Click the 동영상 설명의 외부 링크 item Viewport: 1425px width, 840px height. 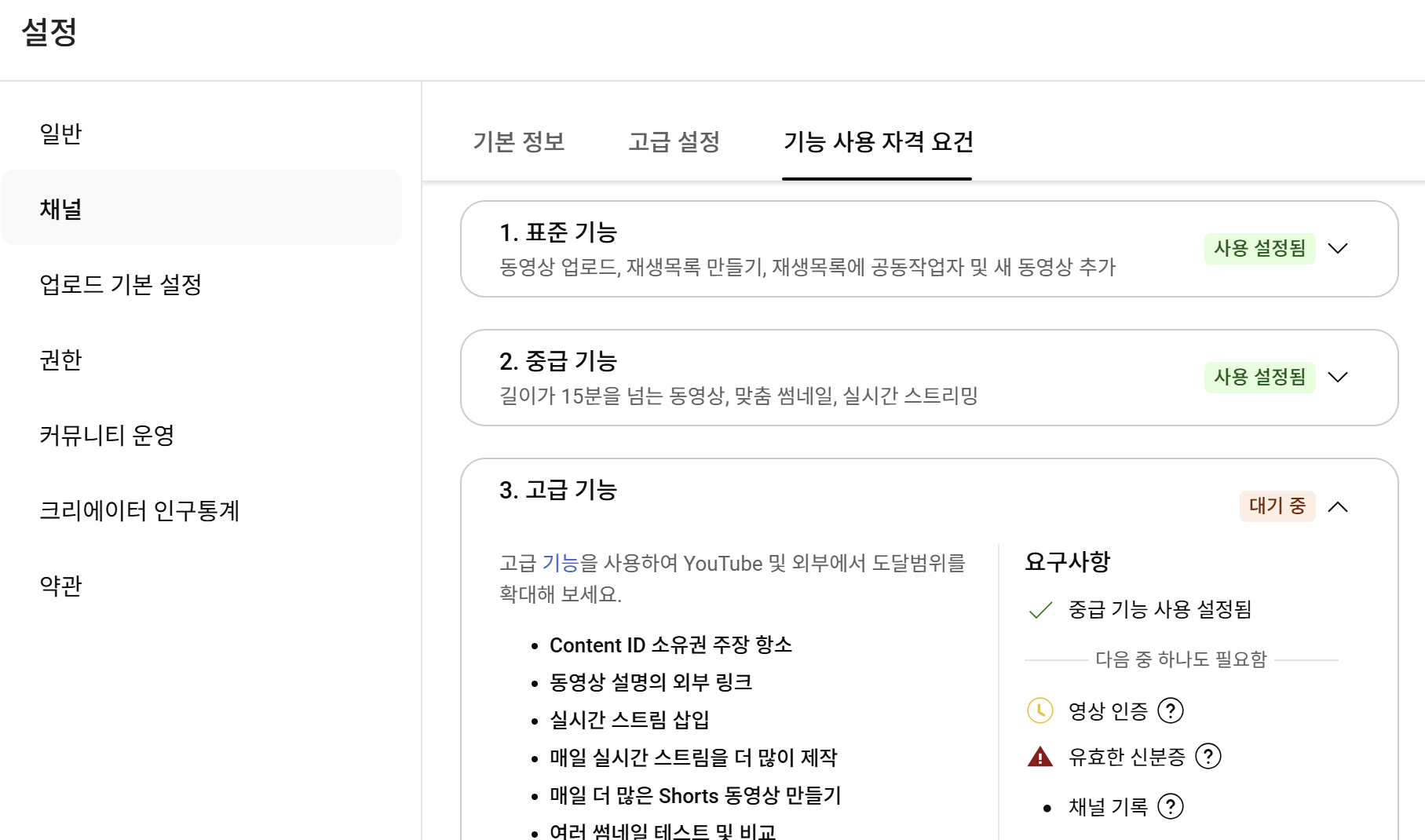coord(651,682)
